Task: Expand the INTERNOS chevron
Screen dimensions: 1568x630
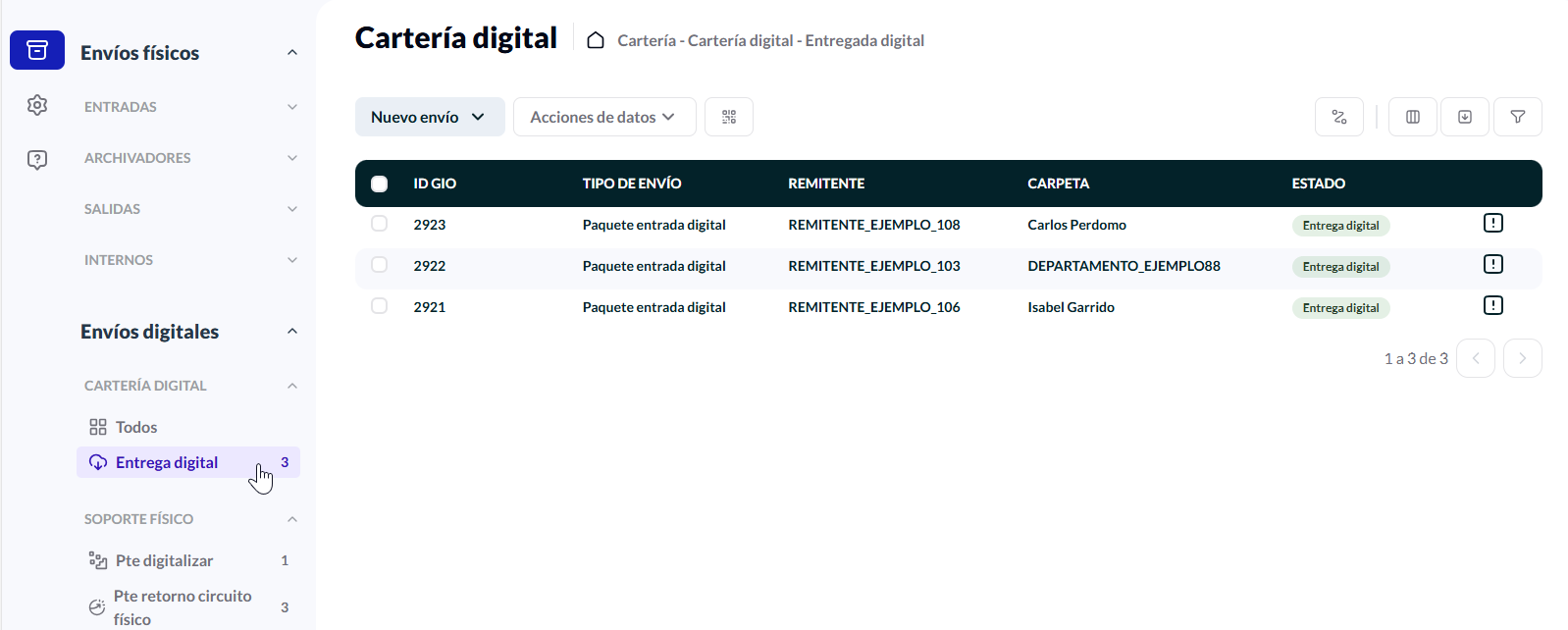Action: point(292,260)
